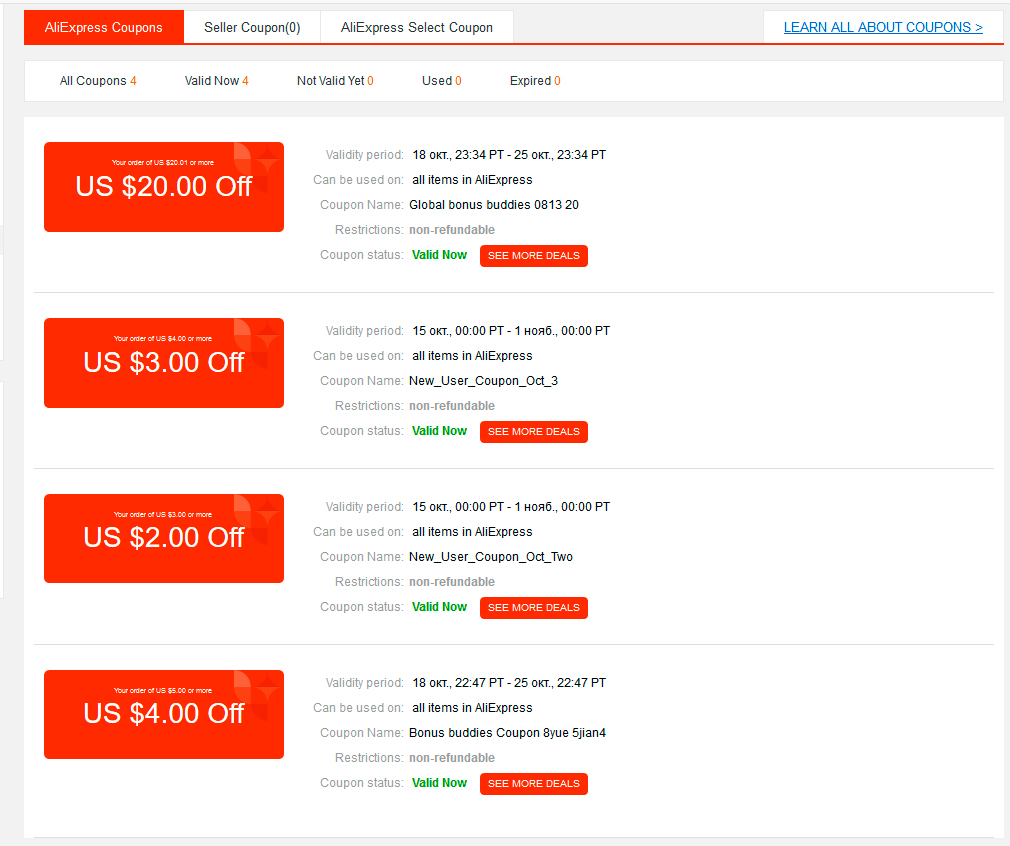Click coupon name New_User_Coupon_Oct_3

pyautogui.click(x=484, y=381)
